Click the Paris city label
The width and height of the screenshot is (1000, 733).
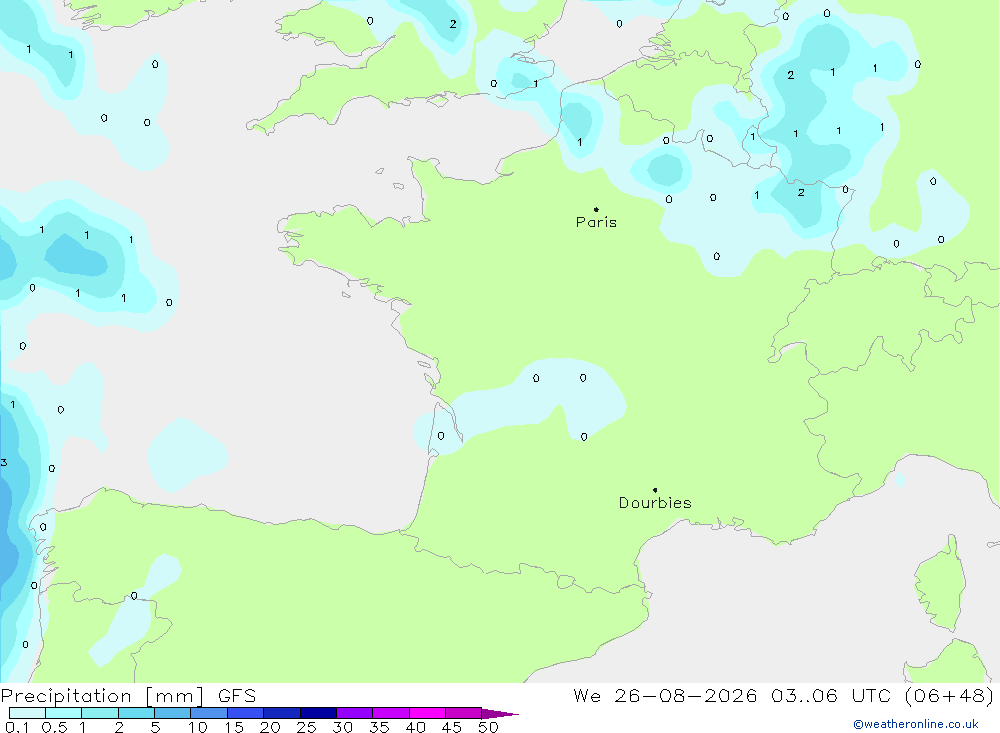(596, 222)
